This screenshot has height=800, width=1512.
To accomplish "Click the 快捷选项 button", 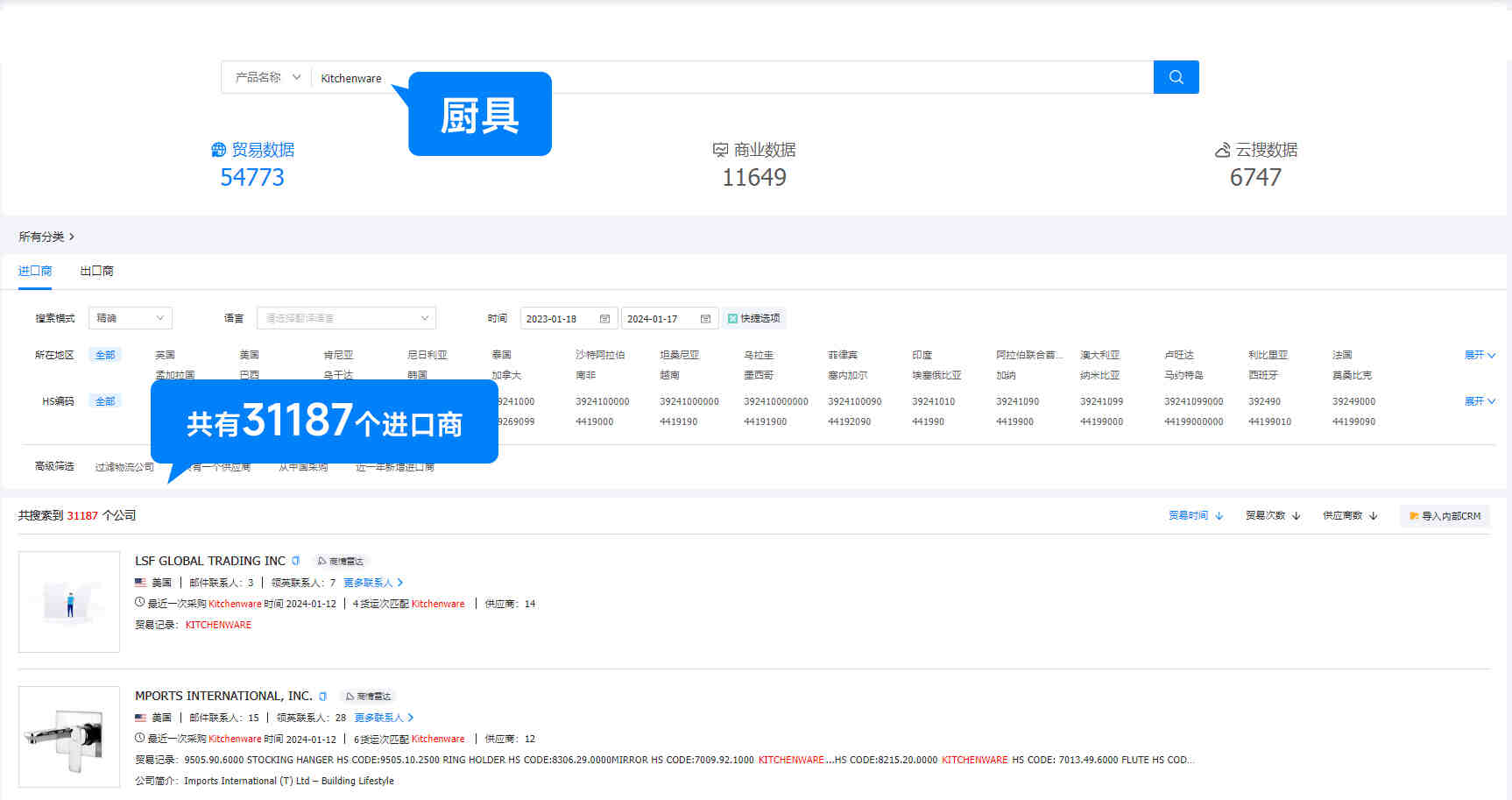I will (x=753, y=319).
